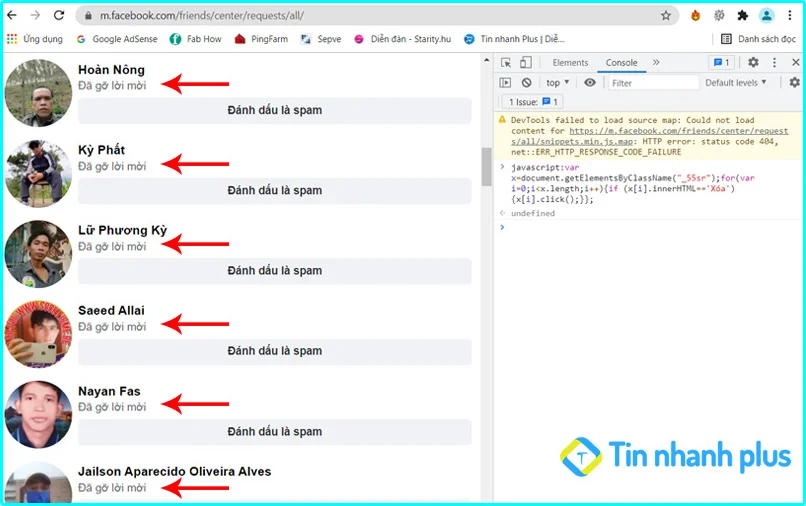
Task: Open Jailson Aparecido Oliveira Alves name link
Action: (175, 472)
